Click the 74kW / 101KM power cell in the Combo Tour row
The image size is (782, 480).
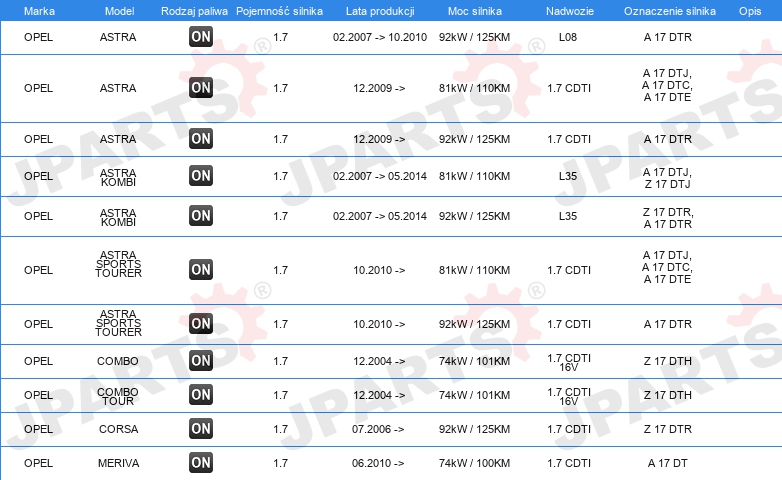474,395
